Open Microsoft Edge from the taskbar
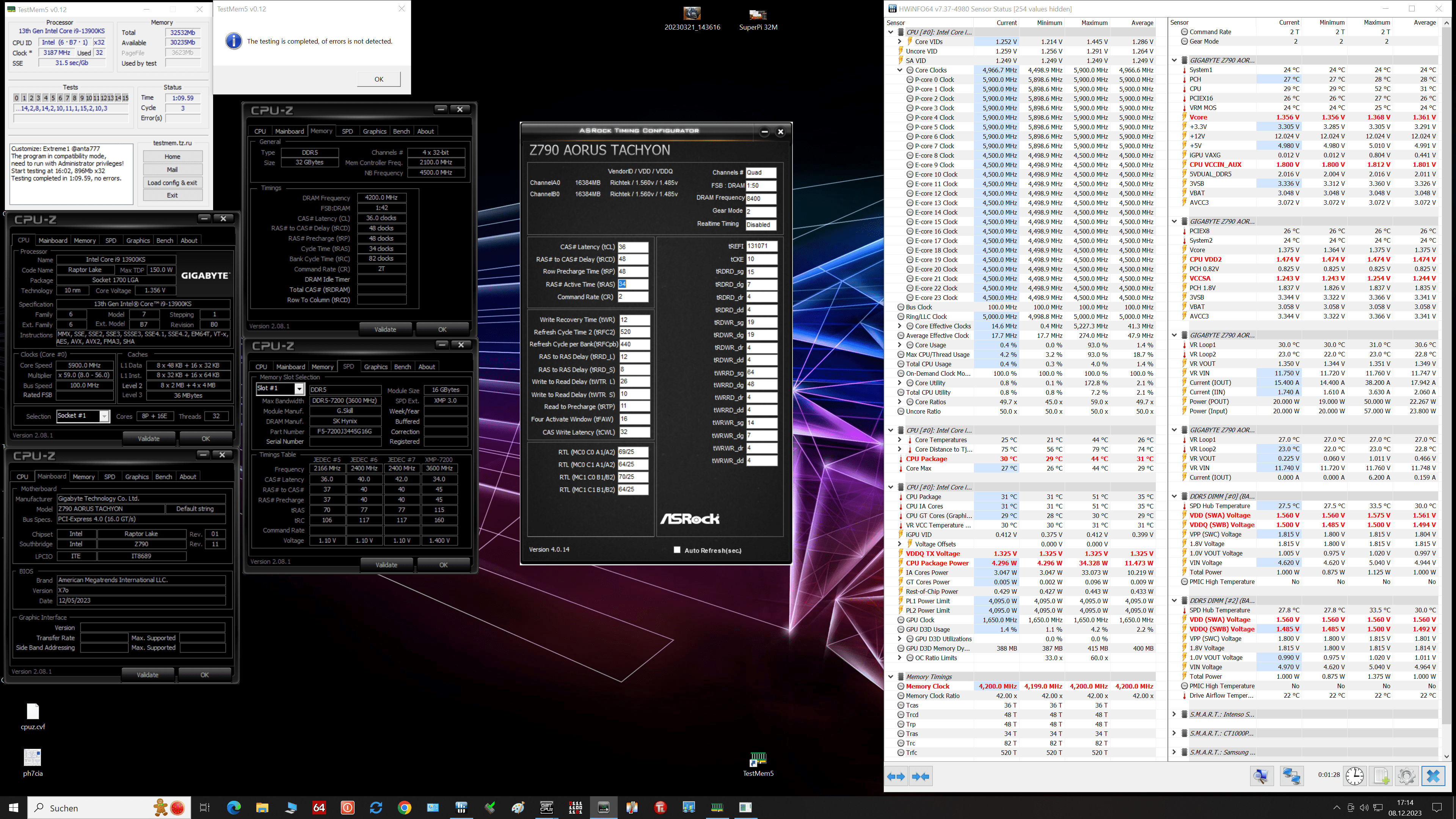This screenshot has width=1456, height=819. tap(234, 807)
